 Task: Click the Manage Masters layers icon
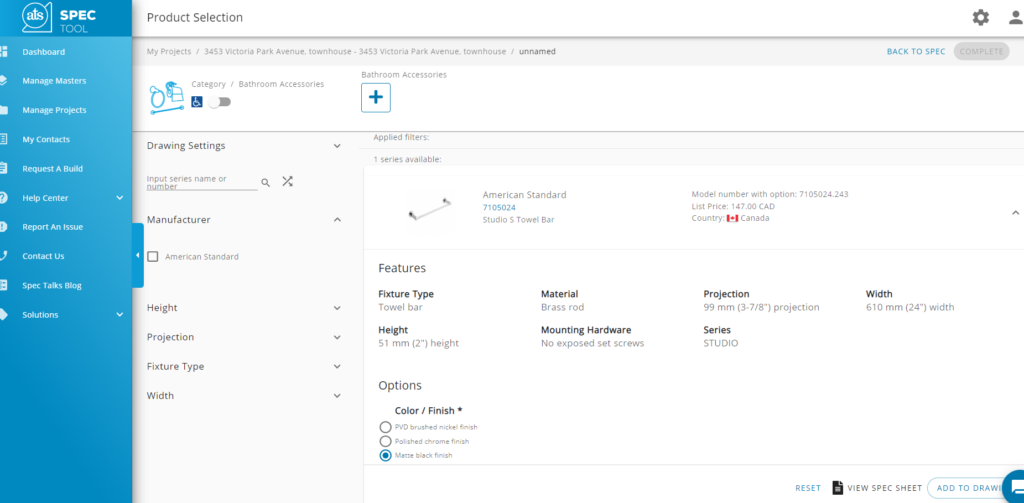3,81
